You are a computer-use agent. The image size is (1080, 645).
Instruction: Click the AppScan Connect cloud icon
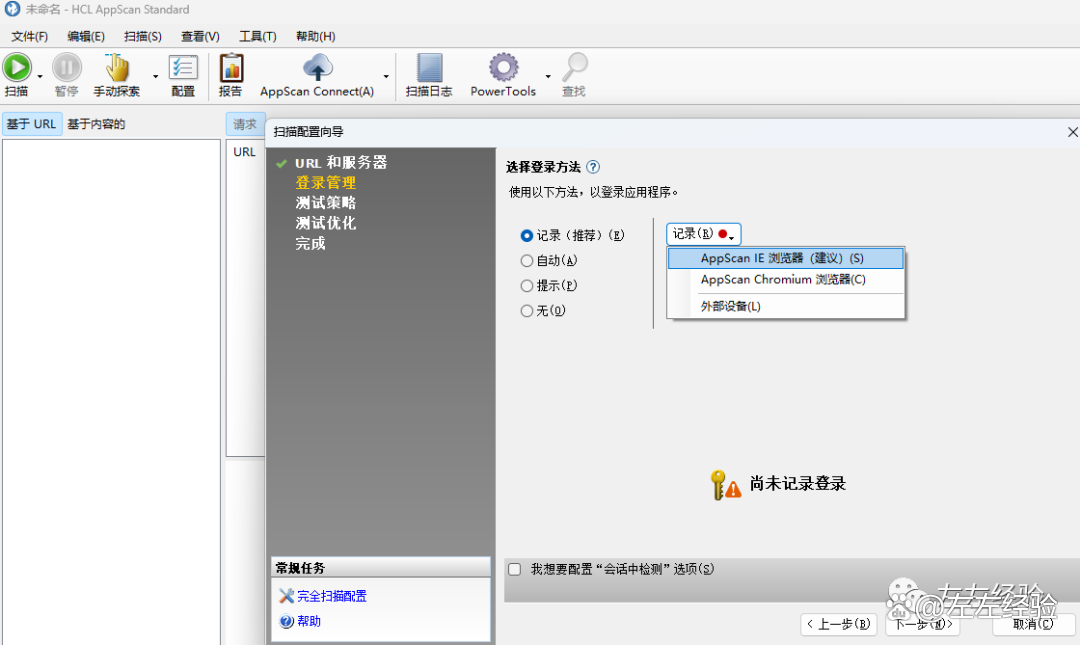[x=317, y=68]
